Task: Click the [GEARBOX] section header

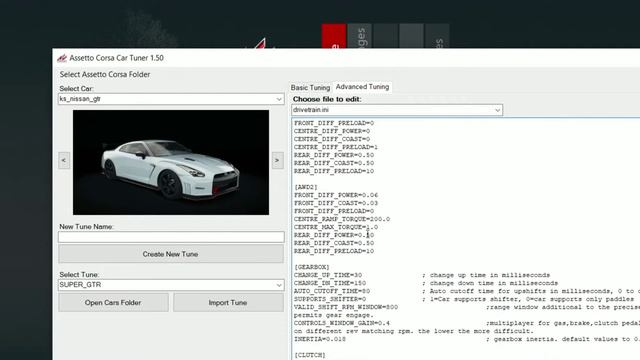Action: point(311,267)
